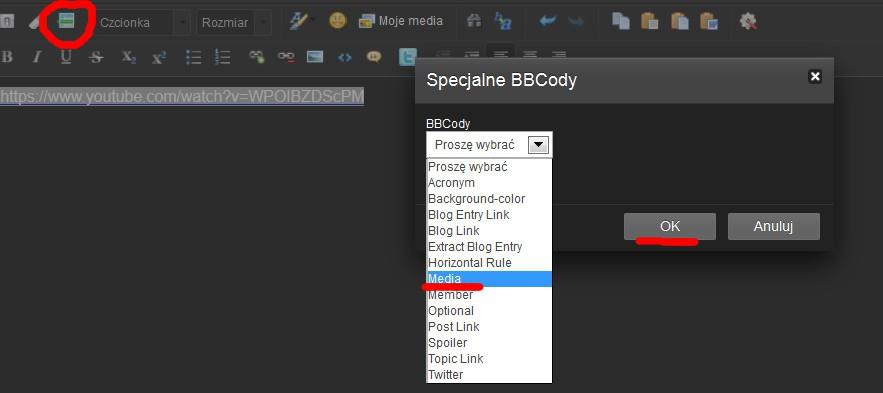Click the insert code icon
This screenshot has height=393, width=883.
click(345, 57)
